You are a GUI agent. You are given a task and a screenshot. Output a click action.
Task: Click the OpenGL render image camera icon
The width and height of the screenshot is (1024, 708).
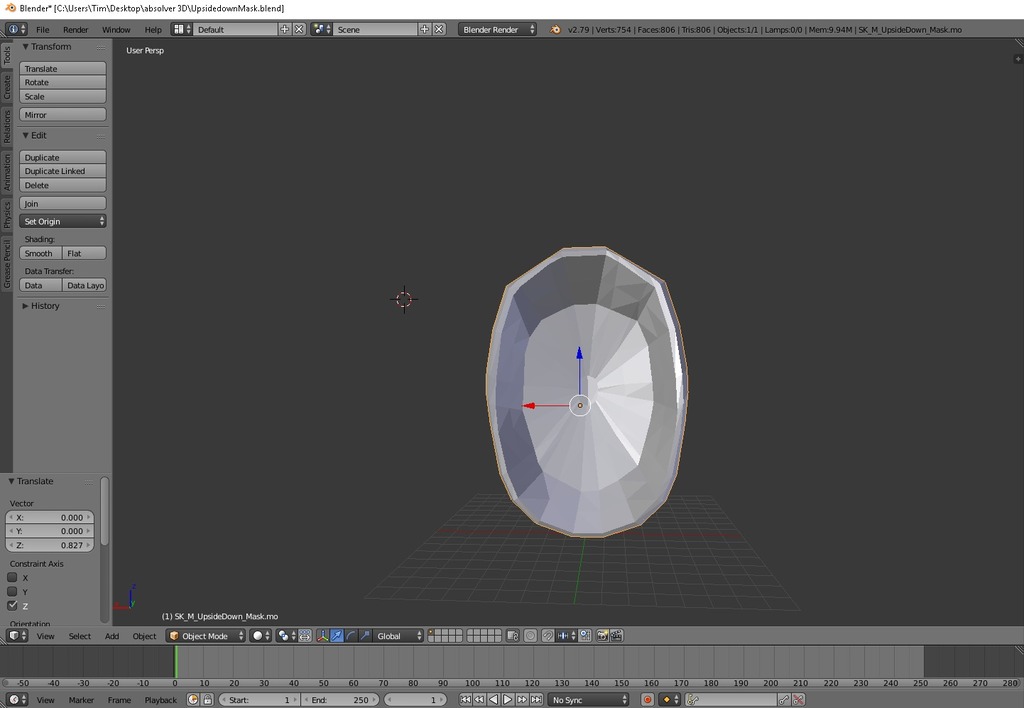pos(602,636)
